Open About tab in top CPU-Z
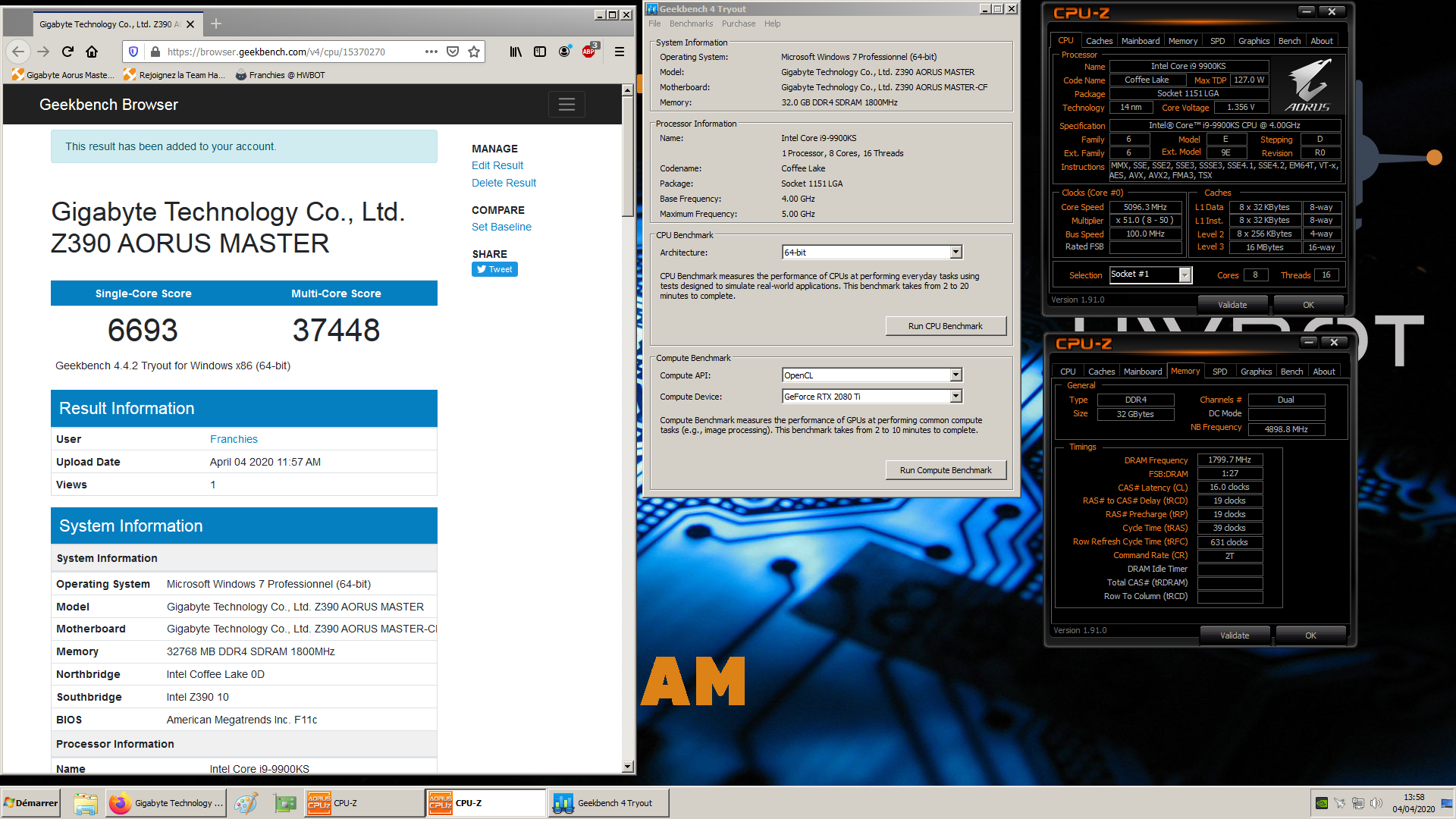The image size is (1456, 819). (x=1322, y=41)
